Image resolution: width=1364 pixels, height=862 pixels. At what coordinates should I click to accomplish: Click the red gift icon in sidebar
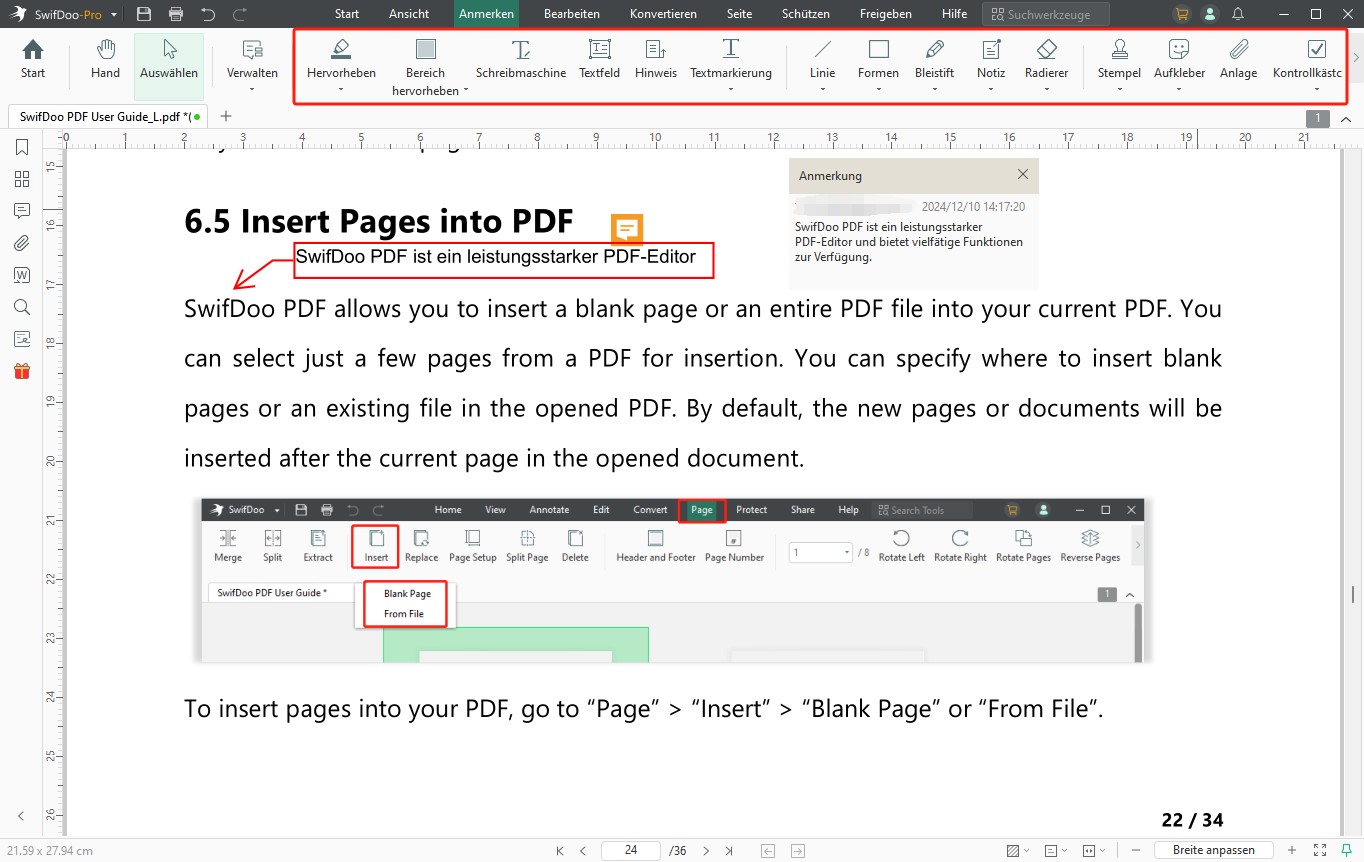22,371
